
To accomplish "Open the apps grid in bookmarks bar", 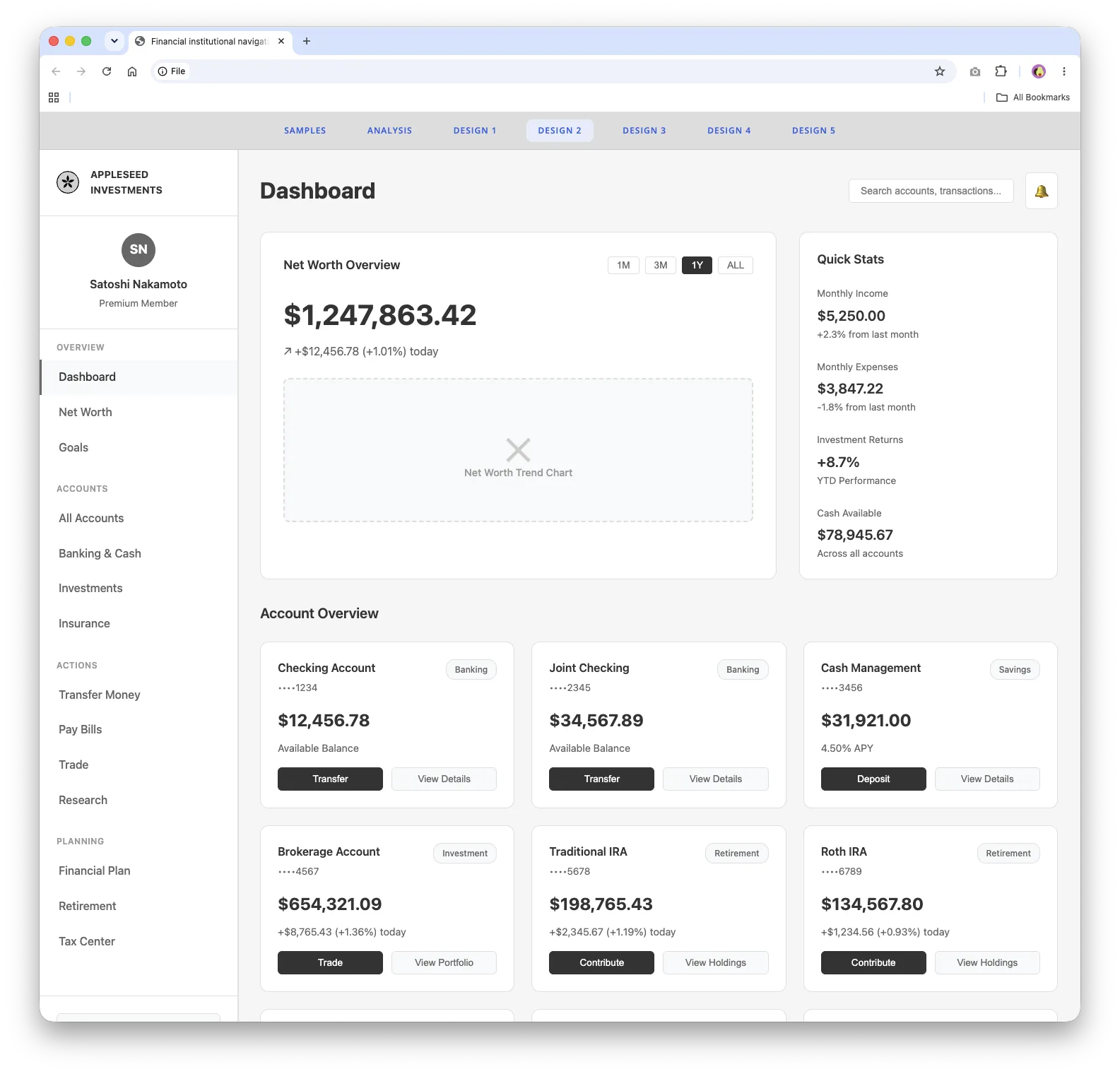I will [x=54, y=98].
